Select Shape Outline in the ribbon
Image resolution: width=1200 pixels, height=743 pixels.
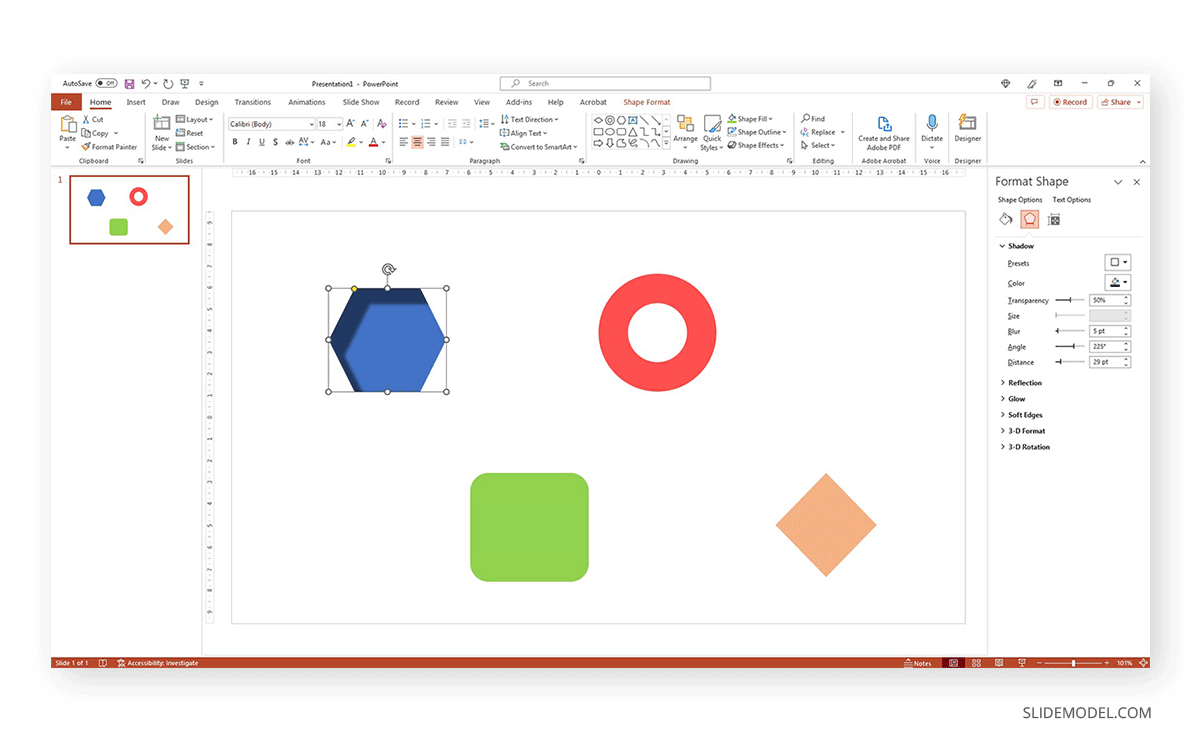coord(755,131)
